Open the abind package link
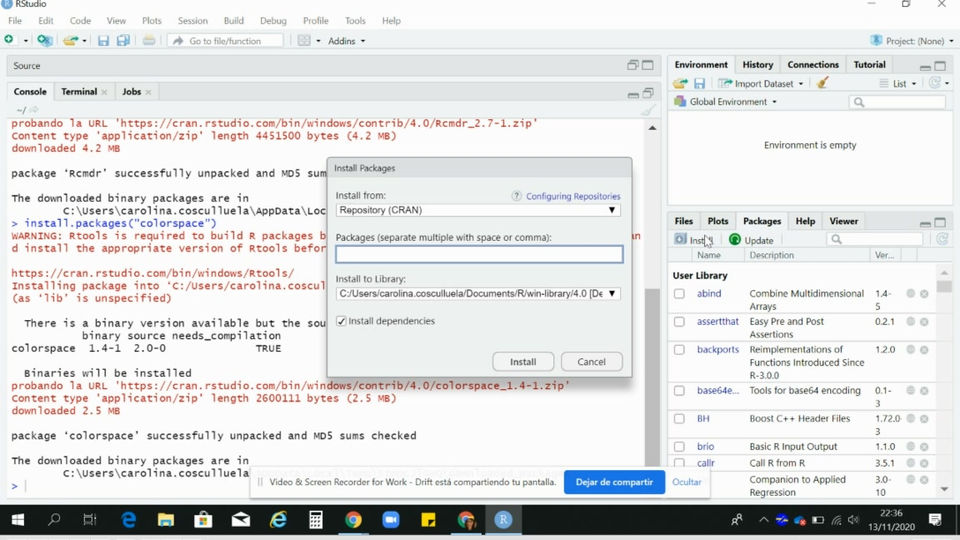The width and height of the screenshot is (960, 540). (x=708, y=294)
